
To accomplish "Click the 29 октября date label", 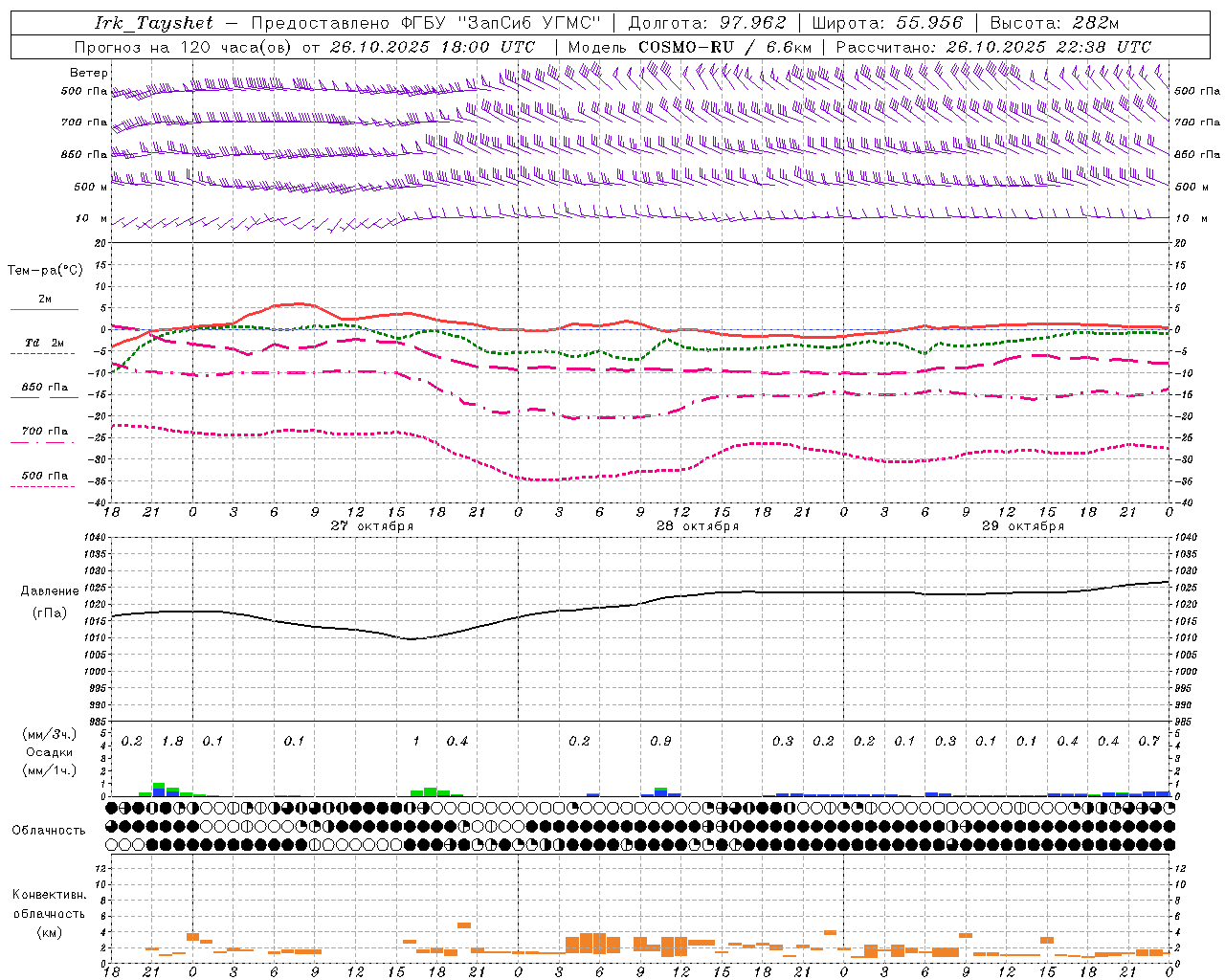I will pyautogui.click(x=1023, y=526).
